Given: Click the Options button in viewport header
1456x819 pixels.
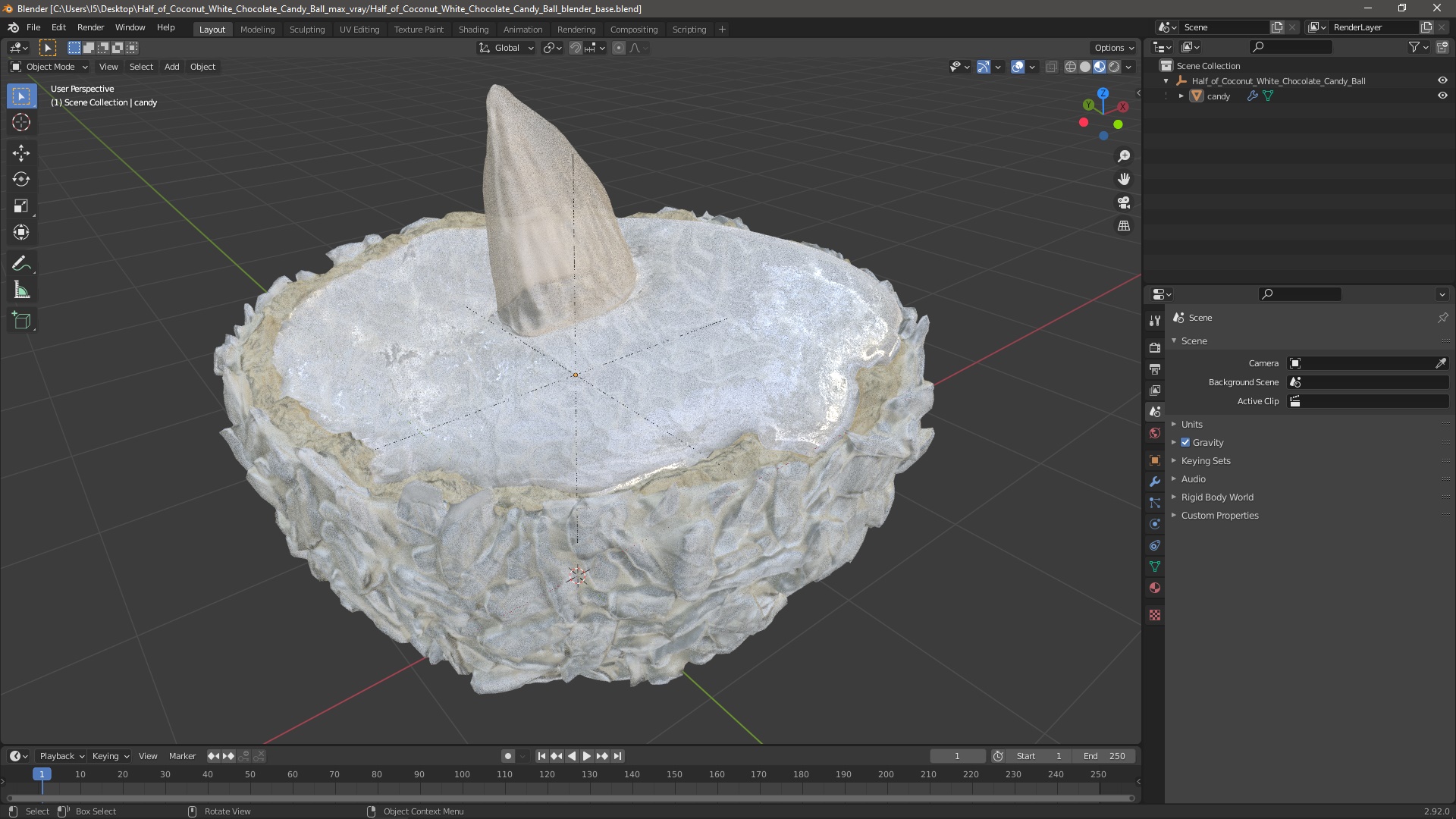Looking at the screenshot, I should (1113, 48).
